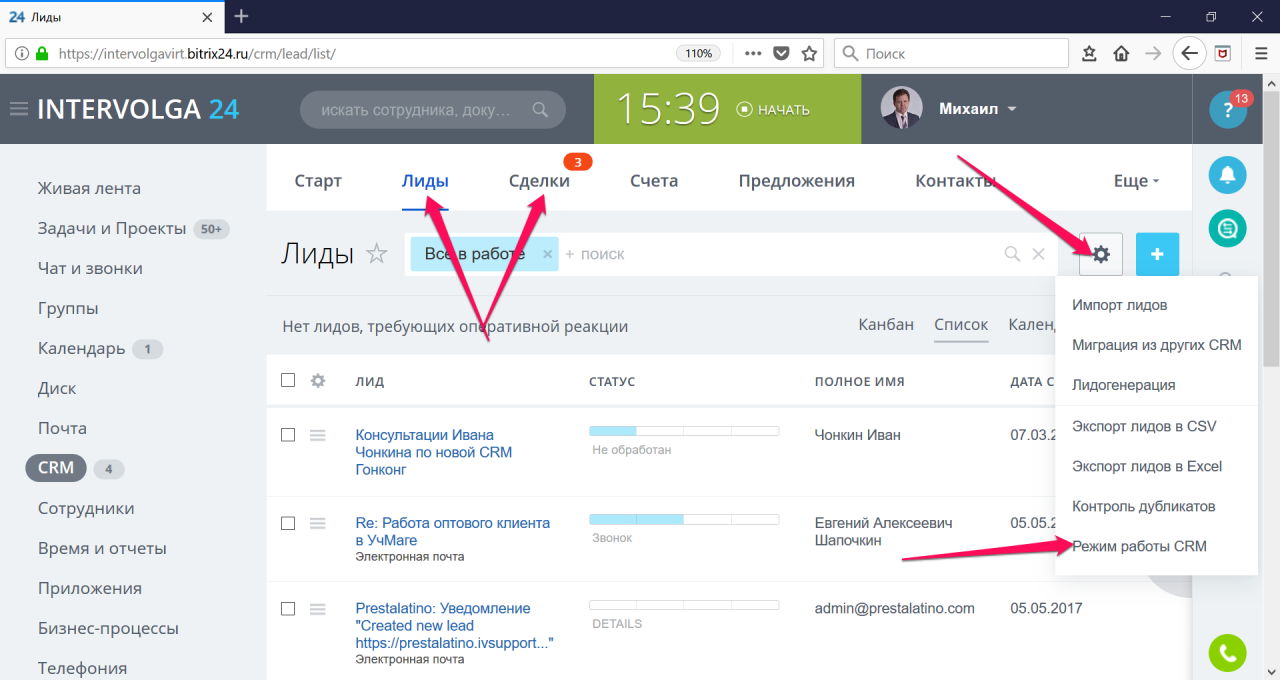
Task: Set status bar of Евгений Шапочкин lead
Action: pyautogui.click(x=684, y=519)
